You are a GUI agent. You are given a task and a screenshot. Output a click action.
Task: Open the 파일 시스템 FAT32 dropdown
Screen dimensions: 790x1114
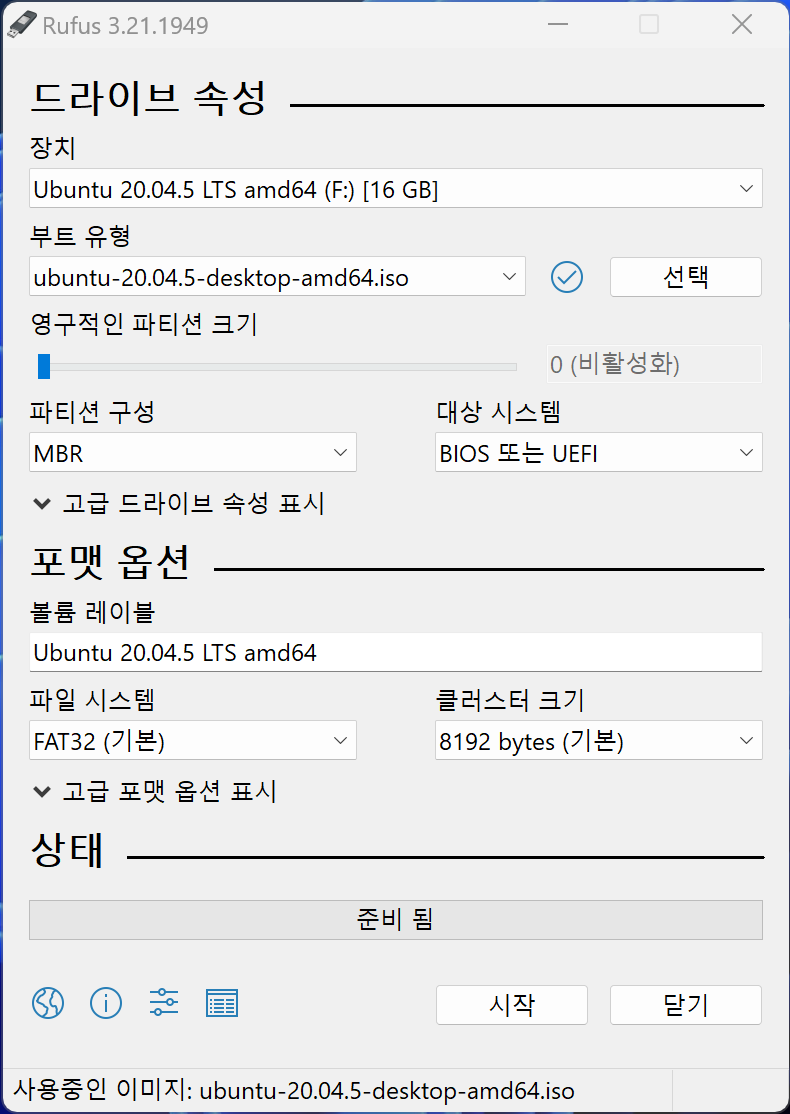click(193, 740)
